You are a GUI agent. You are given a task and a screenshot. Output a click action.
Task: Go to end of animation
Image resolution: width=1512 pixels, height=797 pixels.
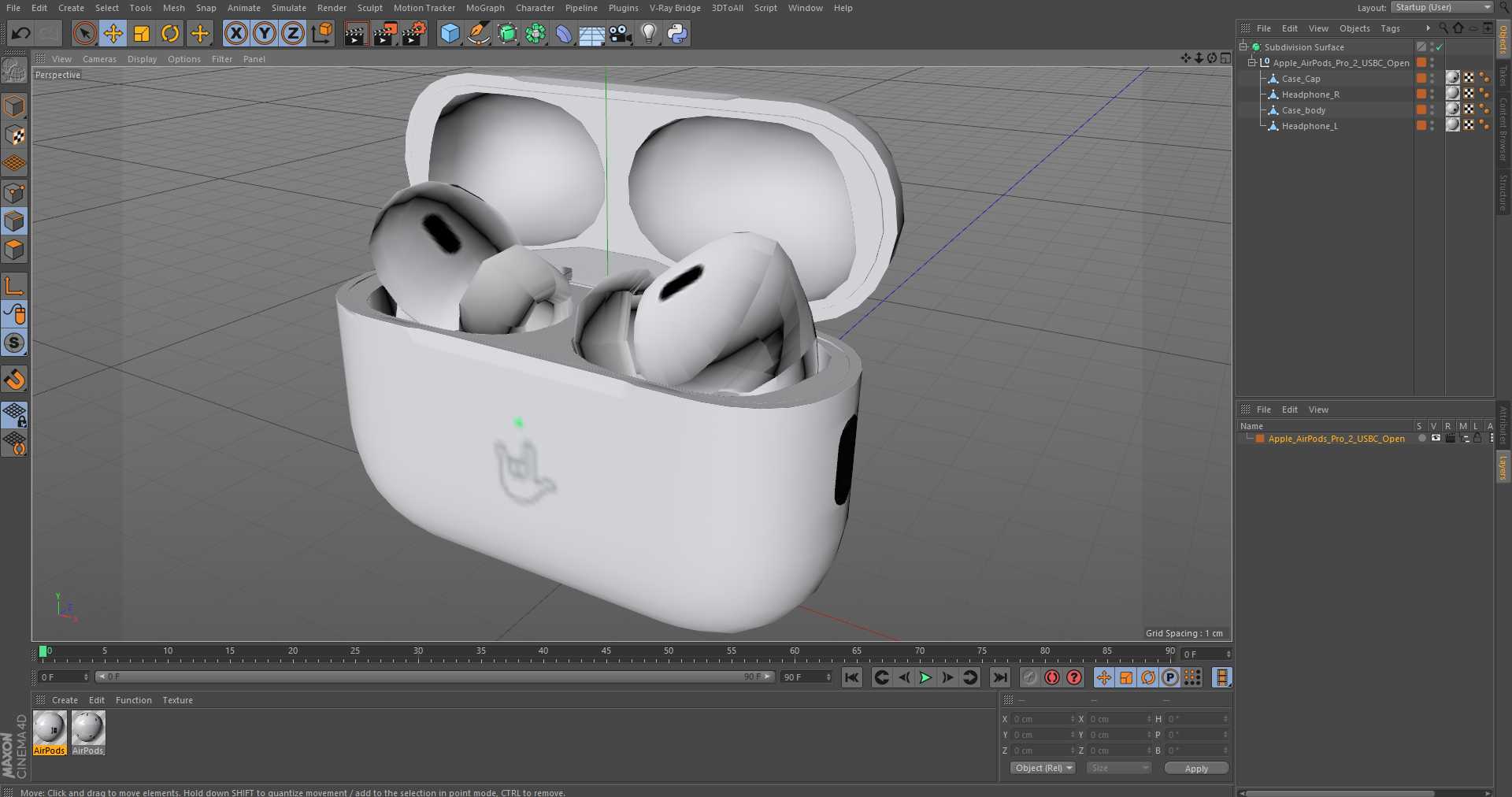tap(999, 677)
